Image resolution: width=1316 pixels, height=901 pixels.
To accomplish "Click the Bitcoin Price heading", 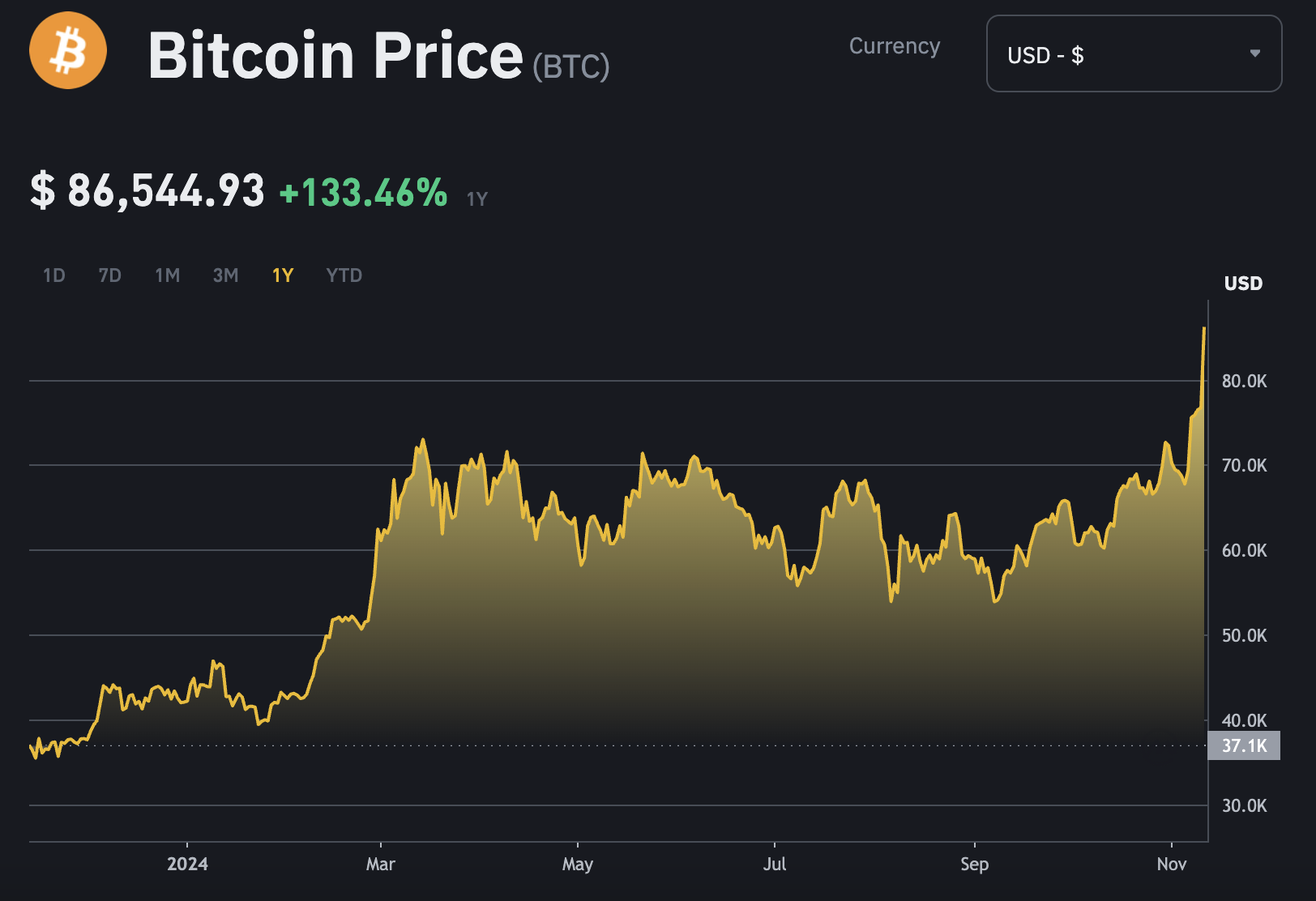I will click(x=335, y=55).
